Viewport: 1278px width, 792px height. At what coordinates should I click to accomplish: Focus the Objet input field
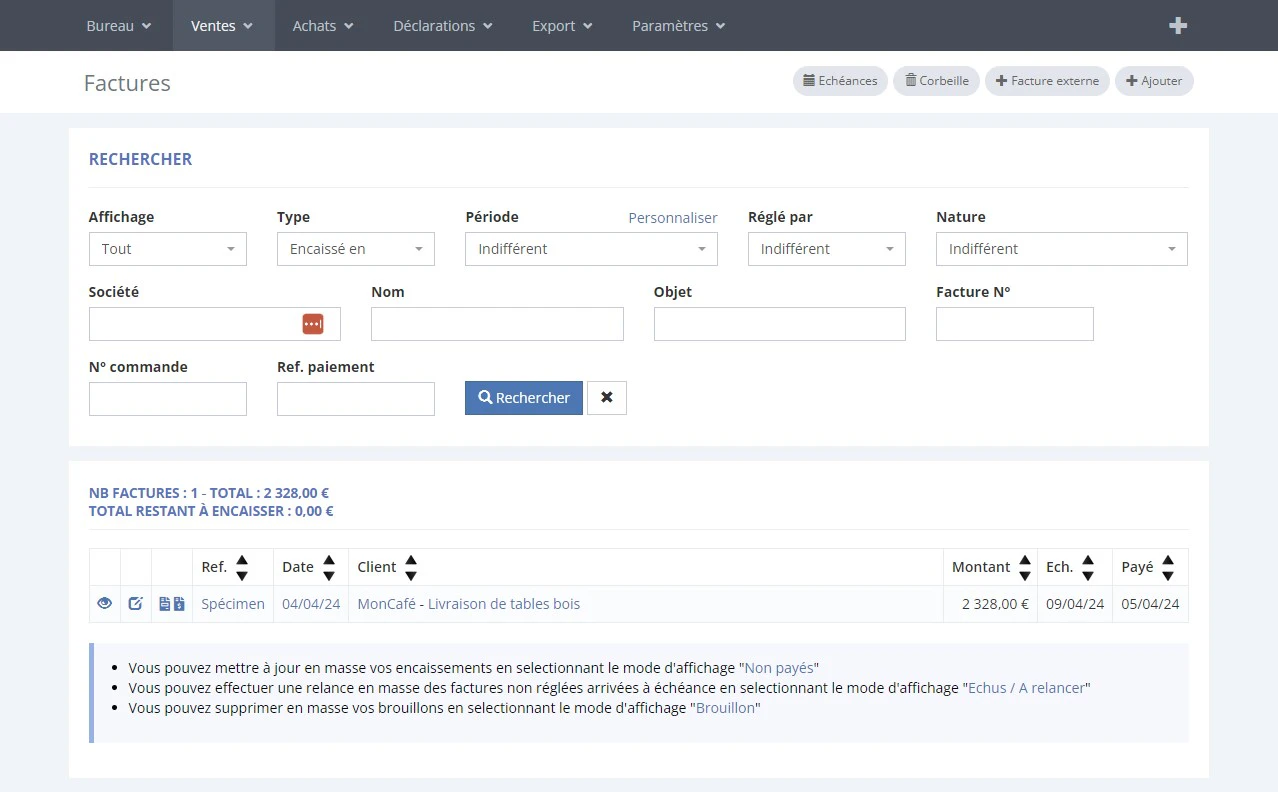[780, 324]
